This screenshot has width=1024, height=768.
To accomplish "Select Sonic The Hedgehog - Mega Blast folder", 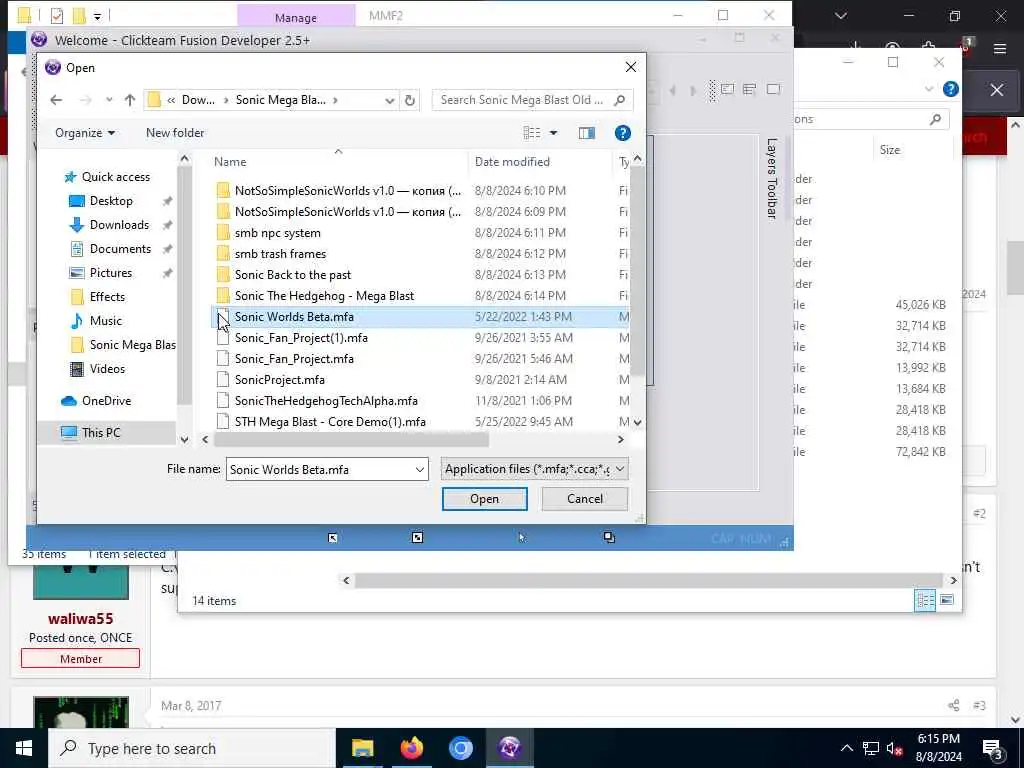I will coord(324,296).
